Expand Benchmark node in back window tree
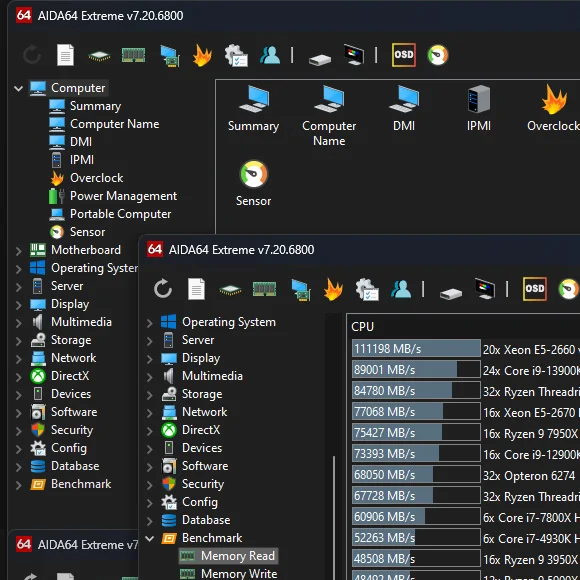Image resolution: width=580 pixels, height=580 pixels. (18, 485)
